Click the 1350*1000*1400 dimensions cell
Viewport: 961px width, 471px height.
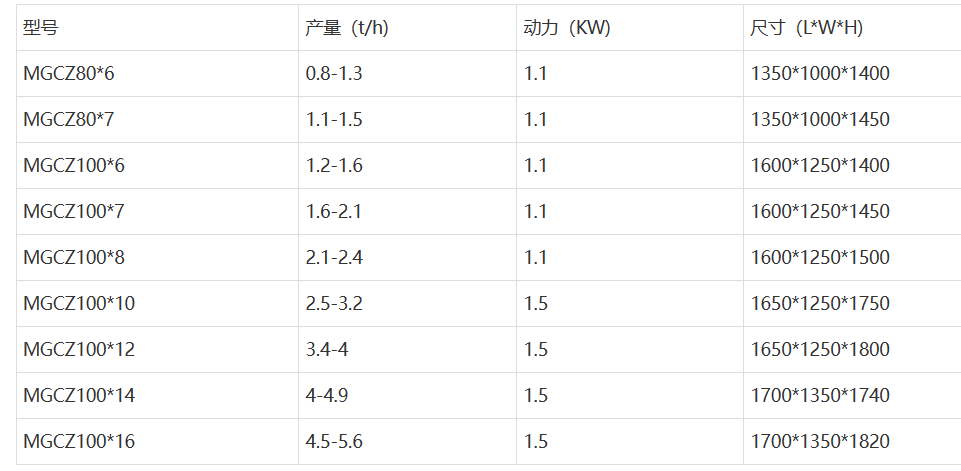(x=852, y=74)
